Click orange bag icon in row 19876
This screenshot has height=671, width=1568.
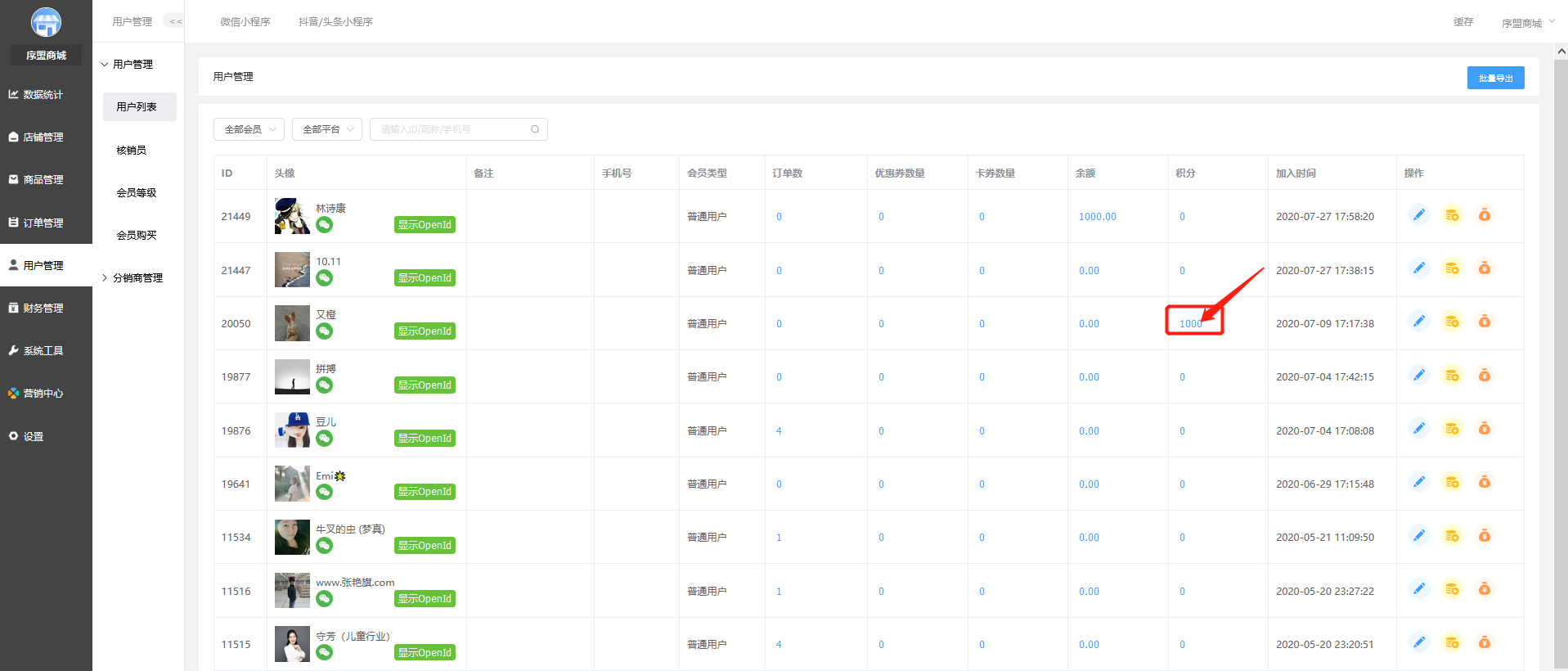click(x=1484, y=429)
